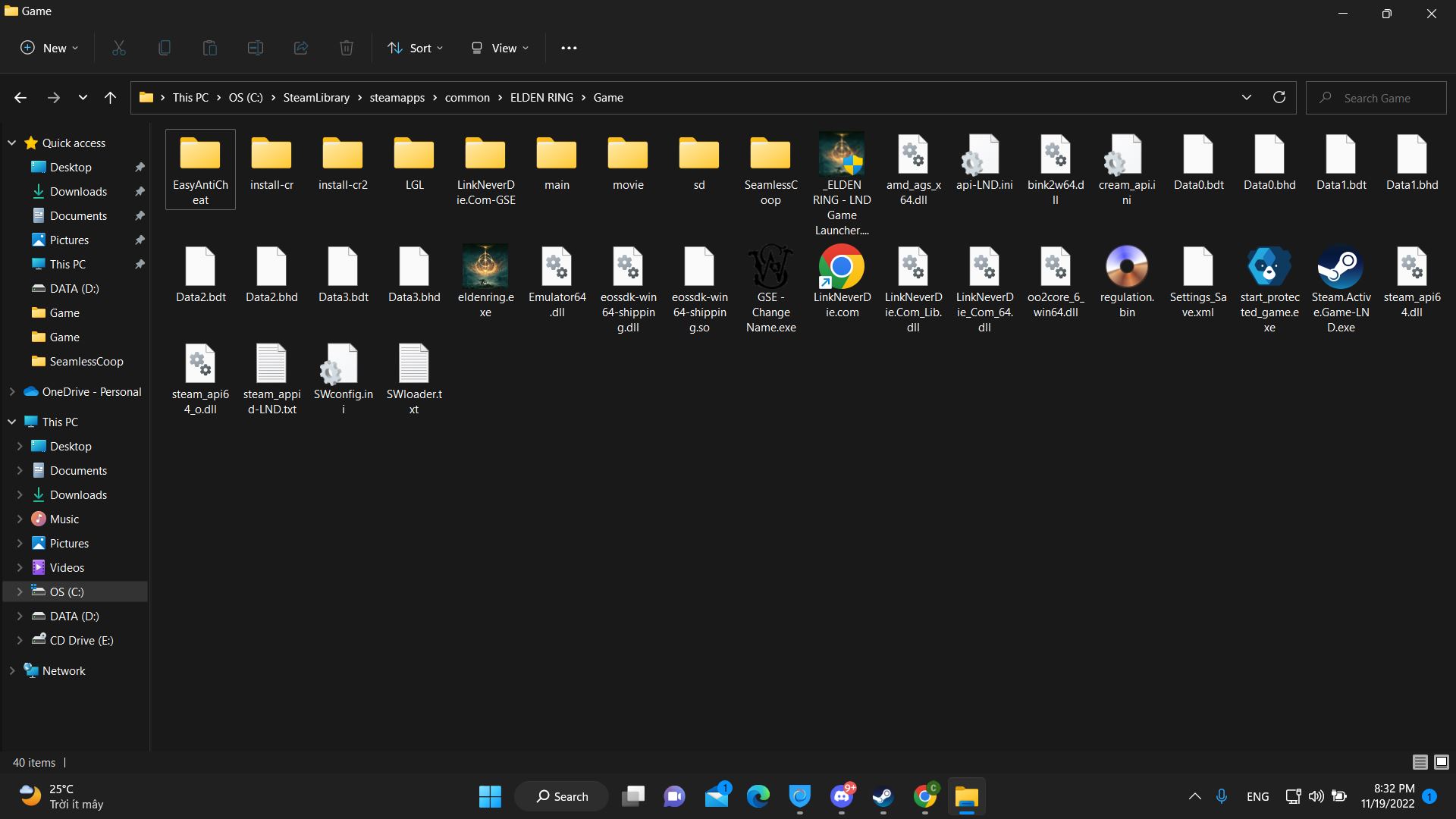The width and height of the screenshot is (1456, 819).
Task: Open Steam from the taskbar
Action: pos(883,796)
